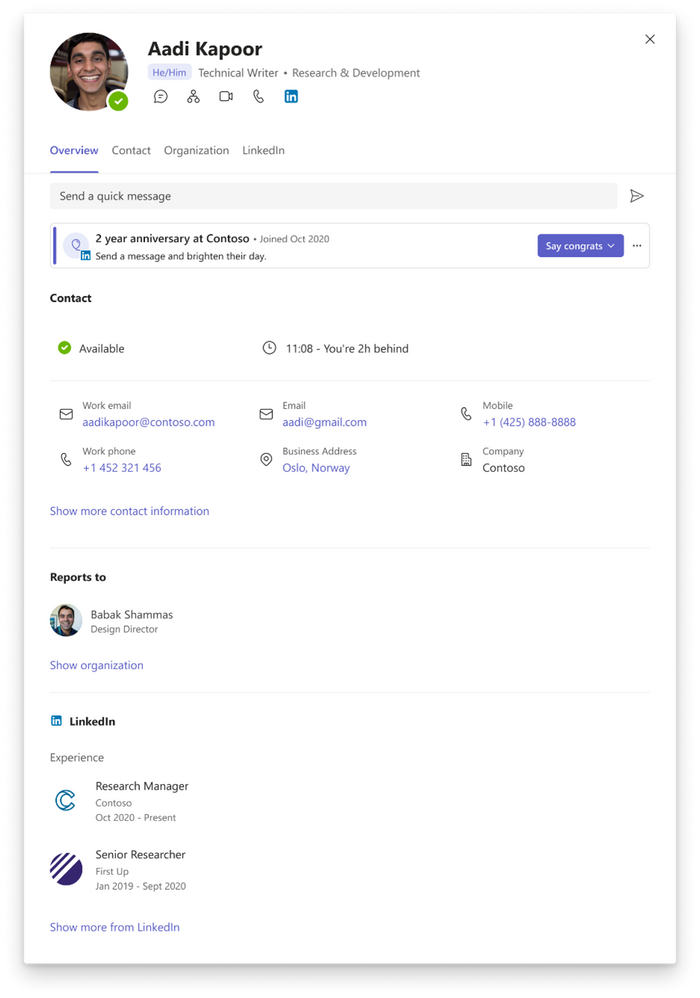Image resolution: width=700 pixels, height=998 pixels.
Task: Start a video call with Aadi
Action: pos(225,96)
